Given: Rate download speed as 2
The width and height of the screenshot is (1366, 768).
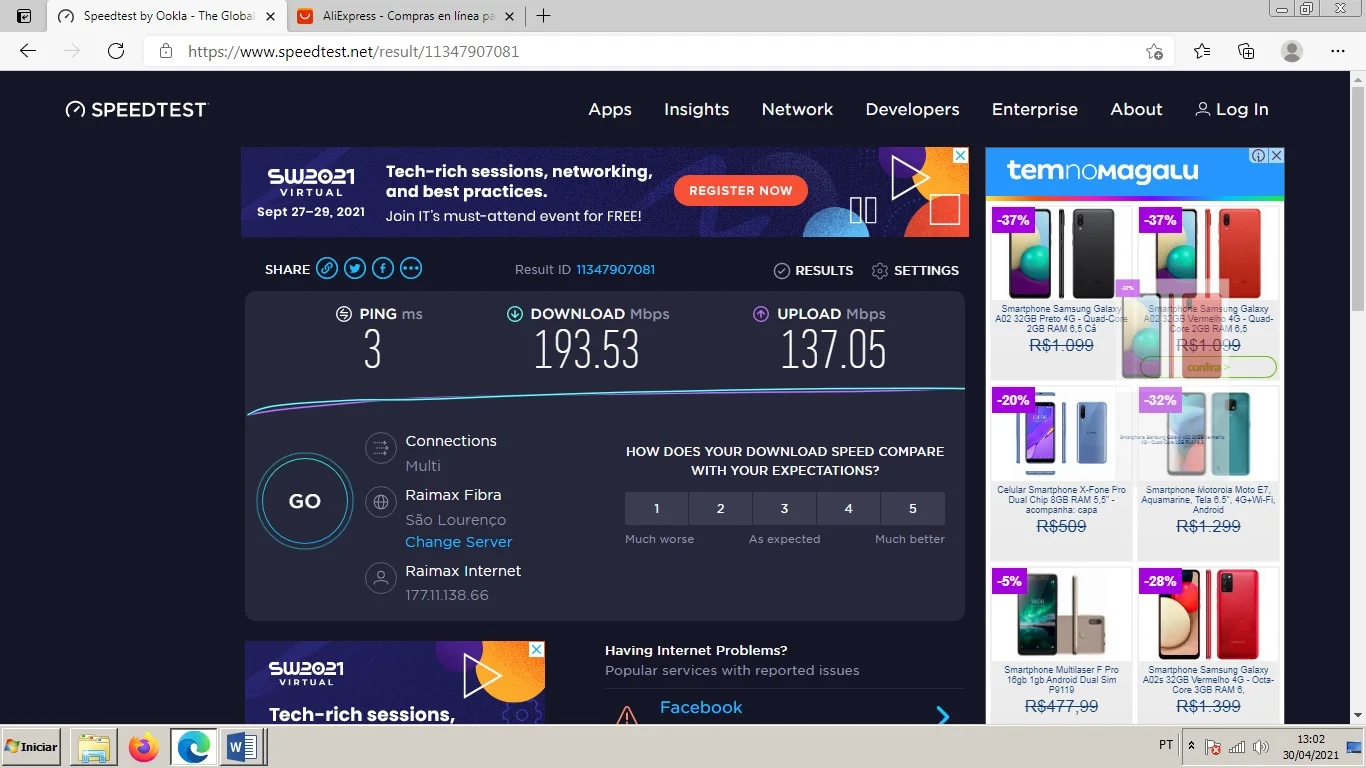Looking at the screenshot, I should click(x=720, y=509).
